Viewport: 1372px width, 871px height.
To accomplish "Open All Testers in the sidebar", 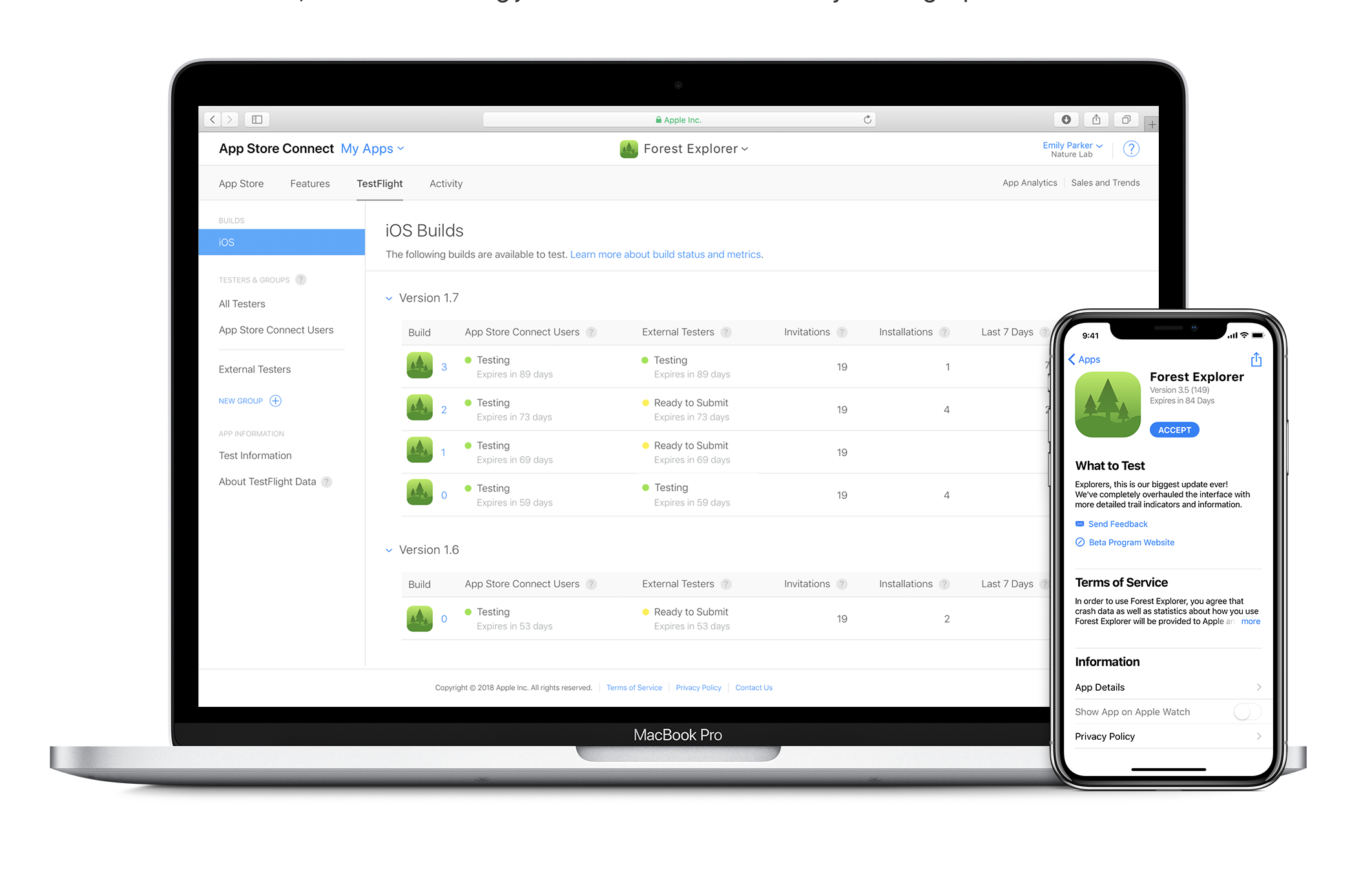I will tap(242, 304).
